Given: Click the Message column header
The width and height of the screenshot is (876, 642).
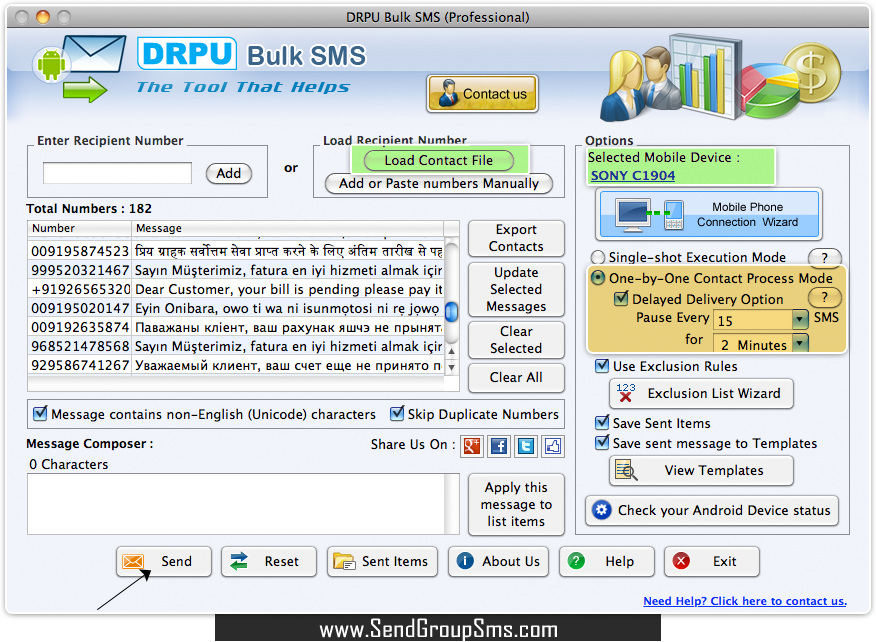Looking at the screenshot, I should pos(288,228).
